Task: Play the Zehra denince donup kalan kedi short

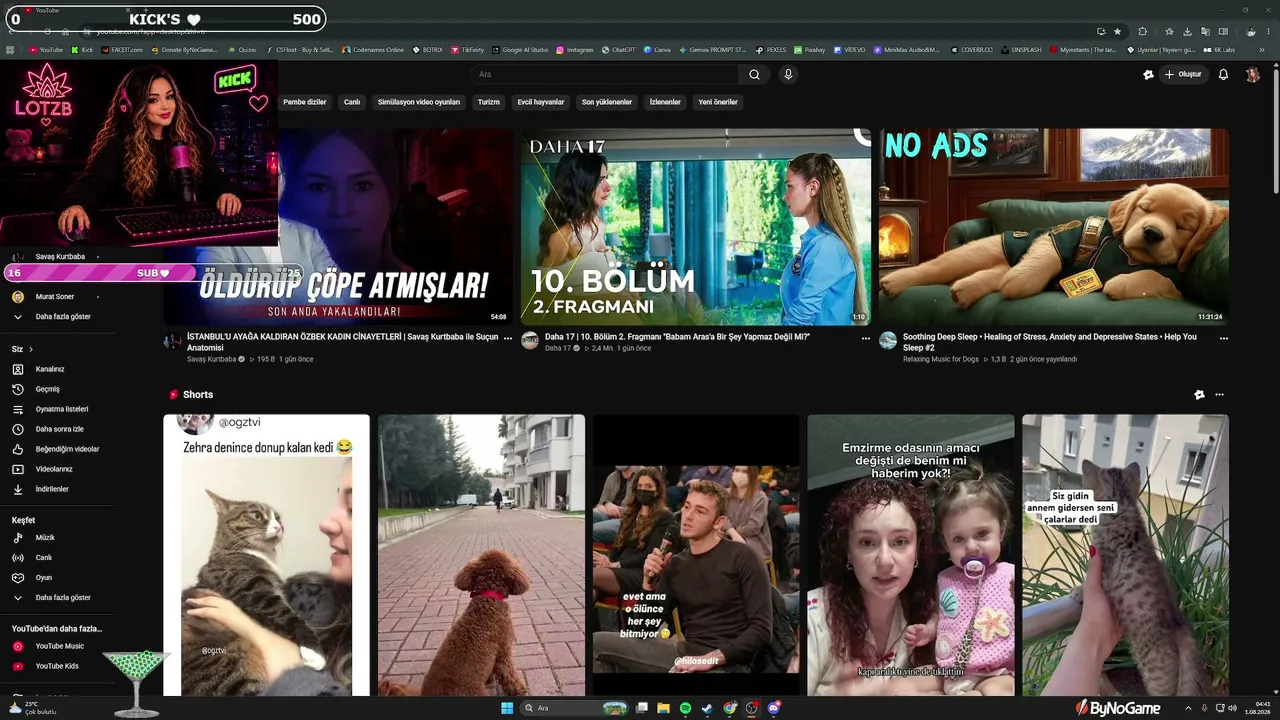Action: (267, 555)
